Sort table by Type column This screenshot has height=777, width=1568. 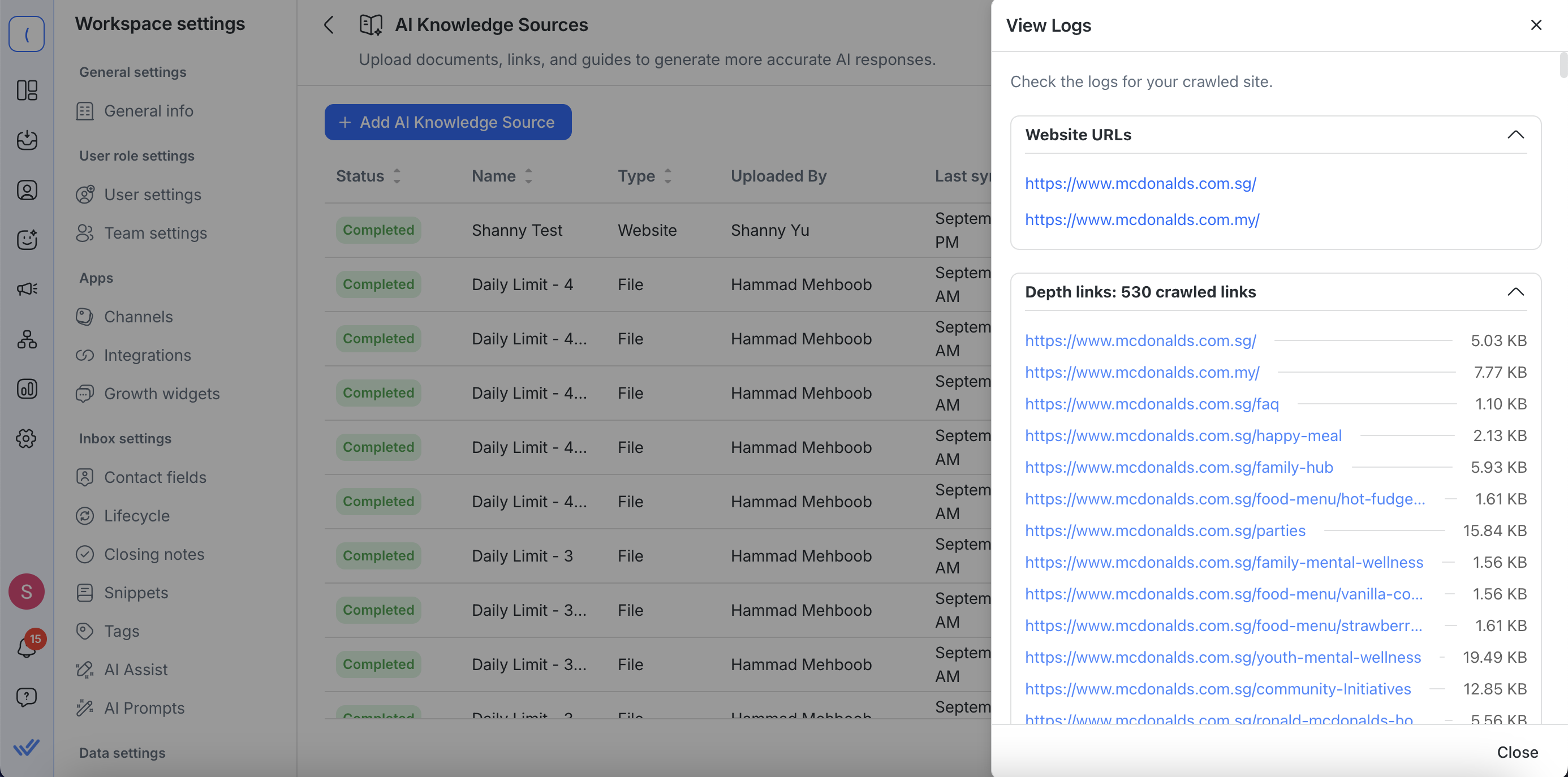[667, 176]
